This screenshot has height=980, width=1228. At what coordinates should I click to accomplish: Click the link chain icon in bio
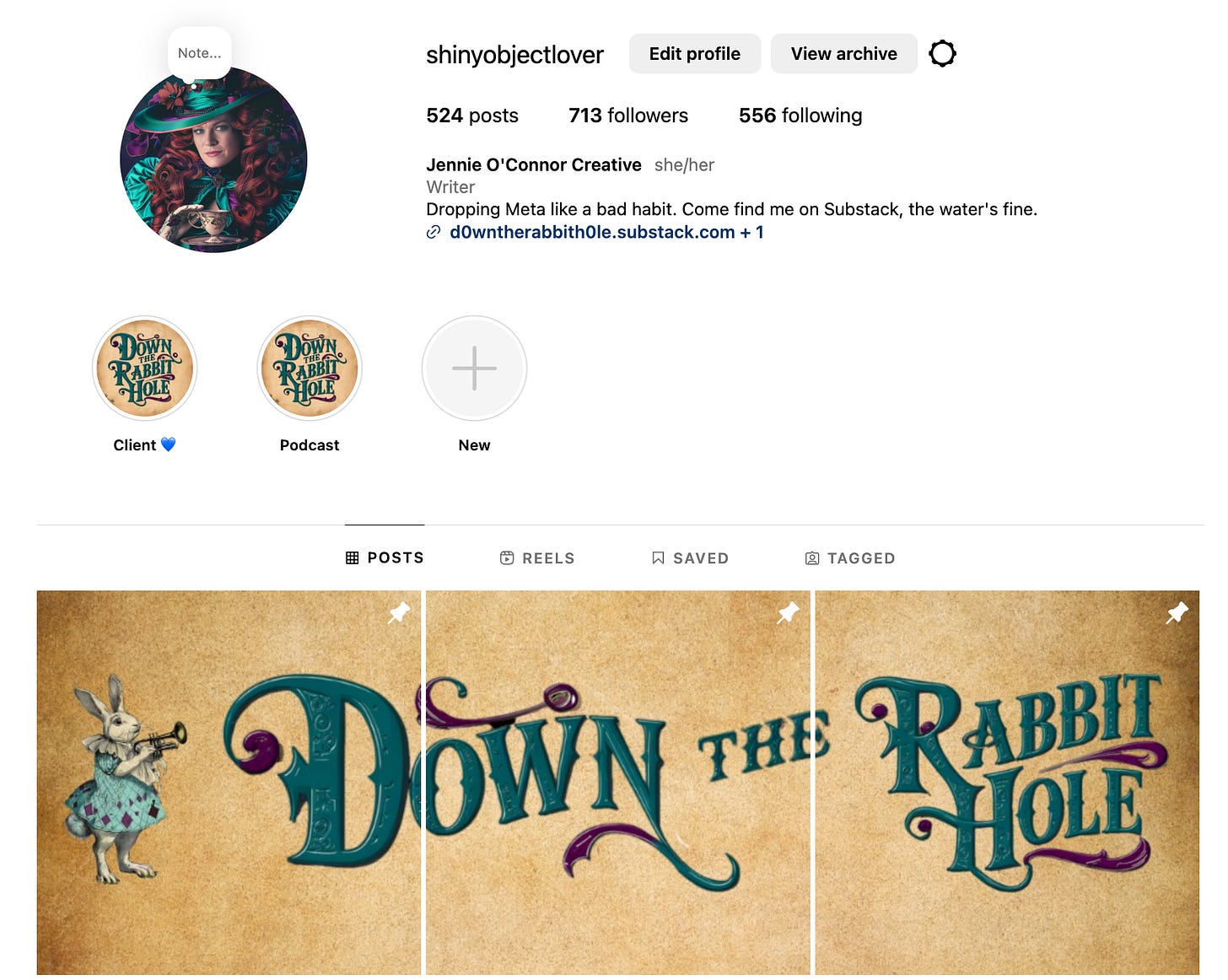pos(434,233)
